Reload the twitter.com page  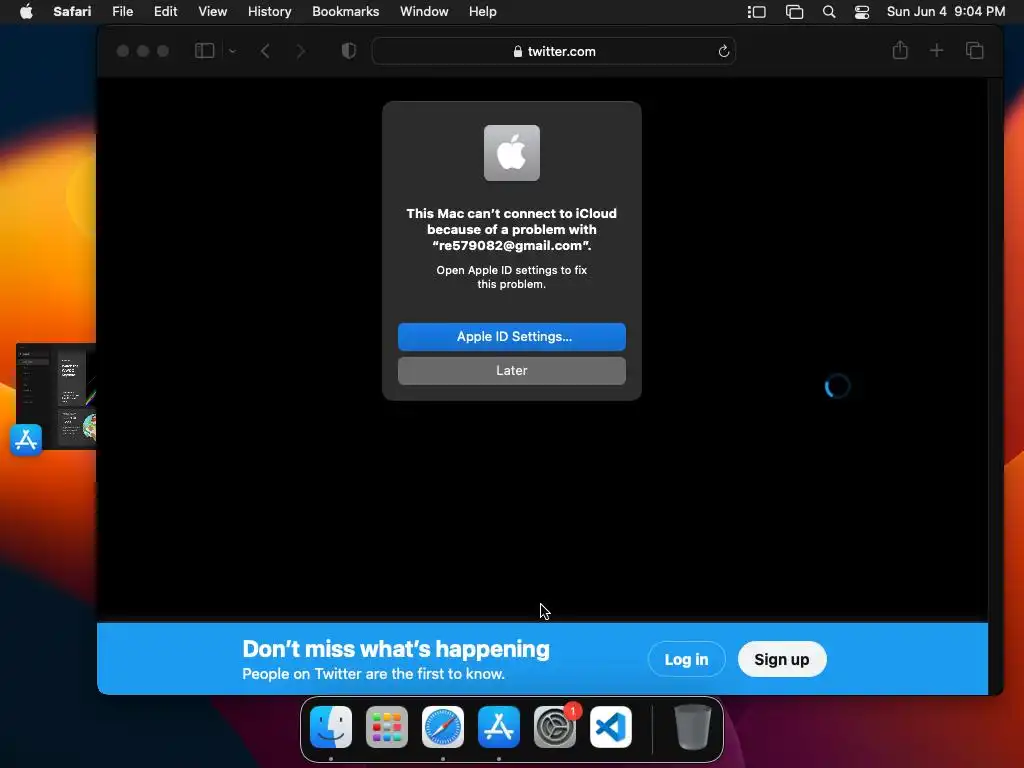[x=724, y=51]
